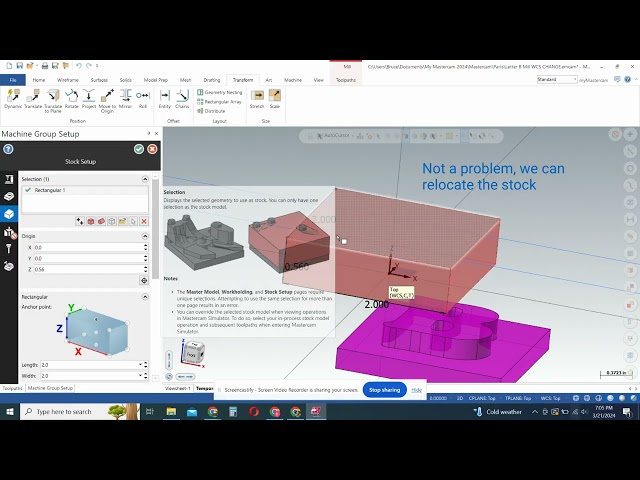
Task: Click the Machine Group Setup panel scrollbar
Action: tap(155, 229)
